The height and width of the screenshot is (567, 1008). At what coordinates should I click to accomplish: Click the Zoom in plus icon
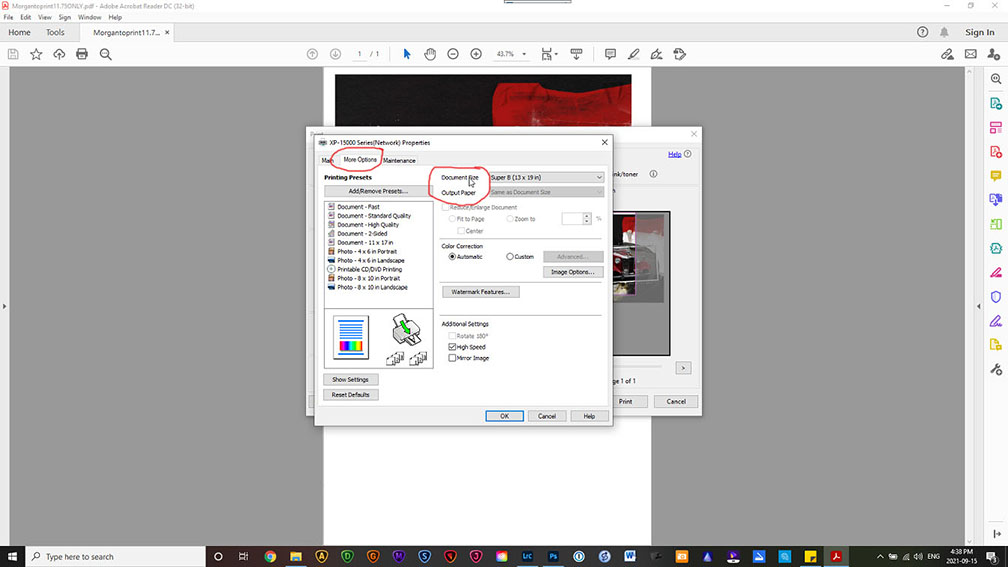pos(476,54)
